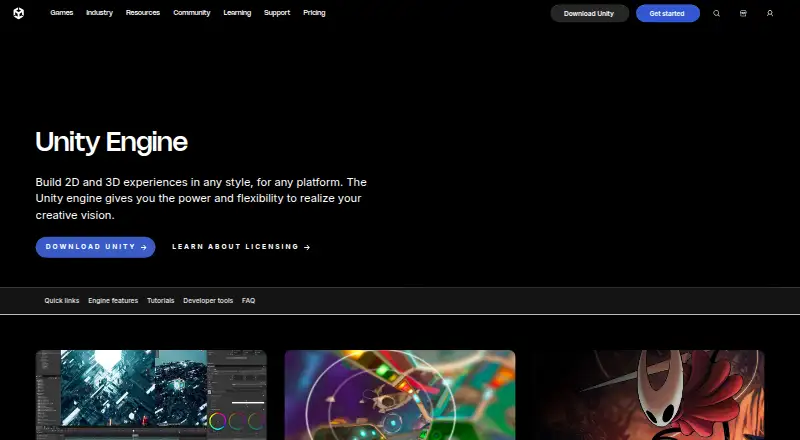This screenshot has width=800, height=440.
Task: Open the Support menu
Action: tap(277, 13)
